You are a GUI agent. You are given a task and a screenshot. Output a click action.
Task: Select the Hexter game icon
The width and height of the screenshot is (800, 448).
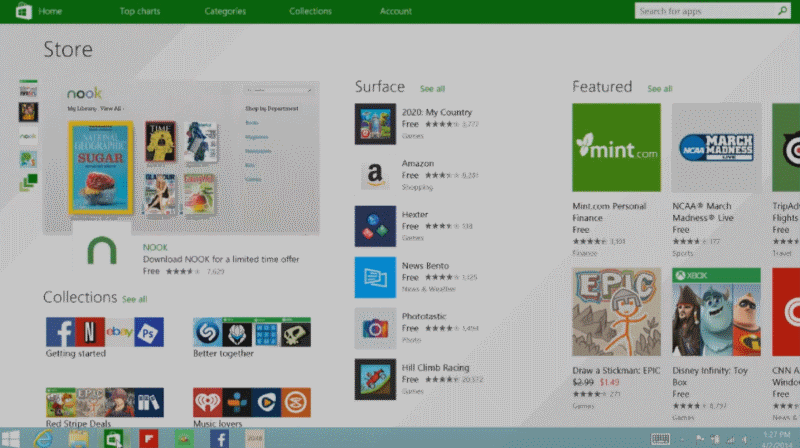375,226
